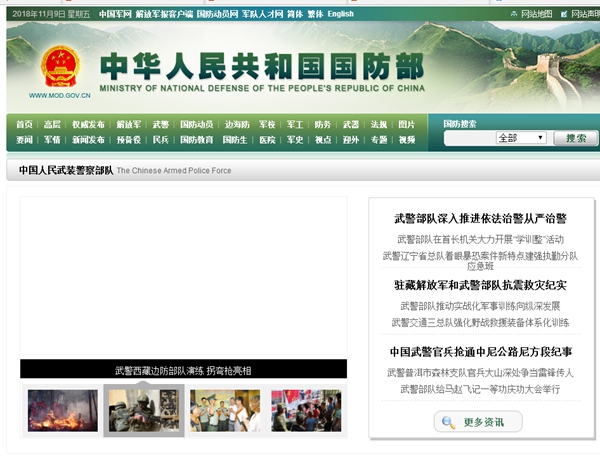600x457 pixels.
Task: Select the highlighted soldiers drill thumbnail
Action: coord(143,410)
